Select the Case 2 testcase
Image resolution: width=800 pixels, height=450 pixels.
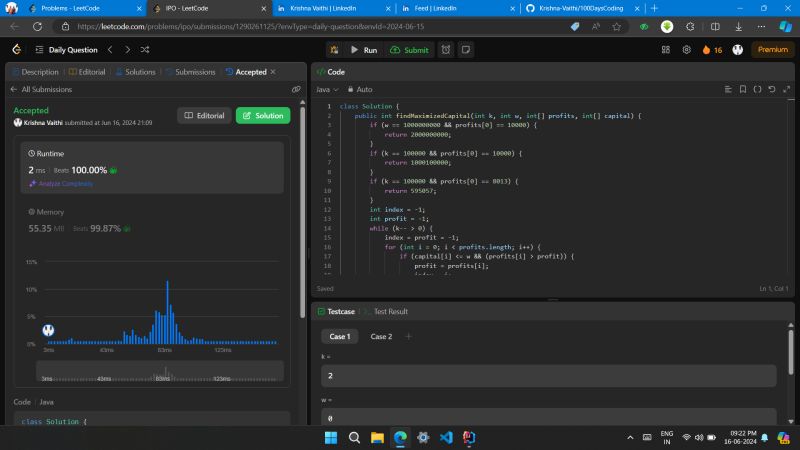click(380, 336)
